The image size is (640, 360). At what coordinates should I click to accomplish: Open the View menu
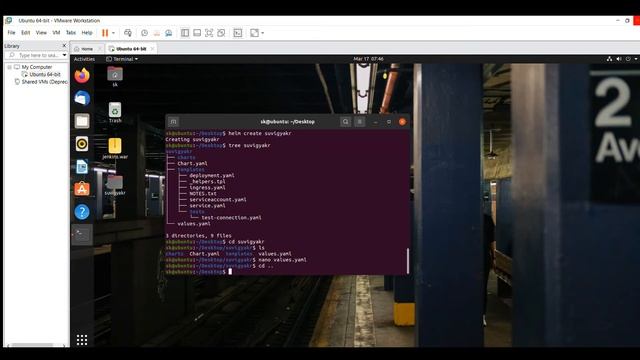coord(41,33)
